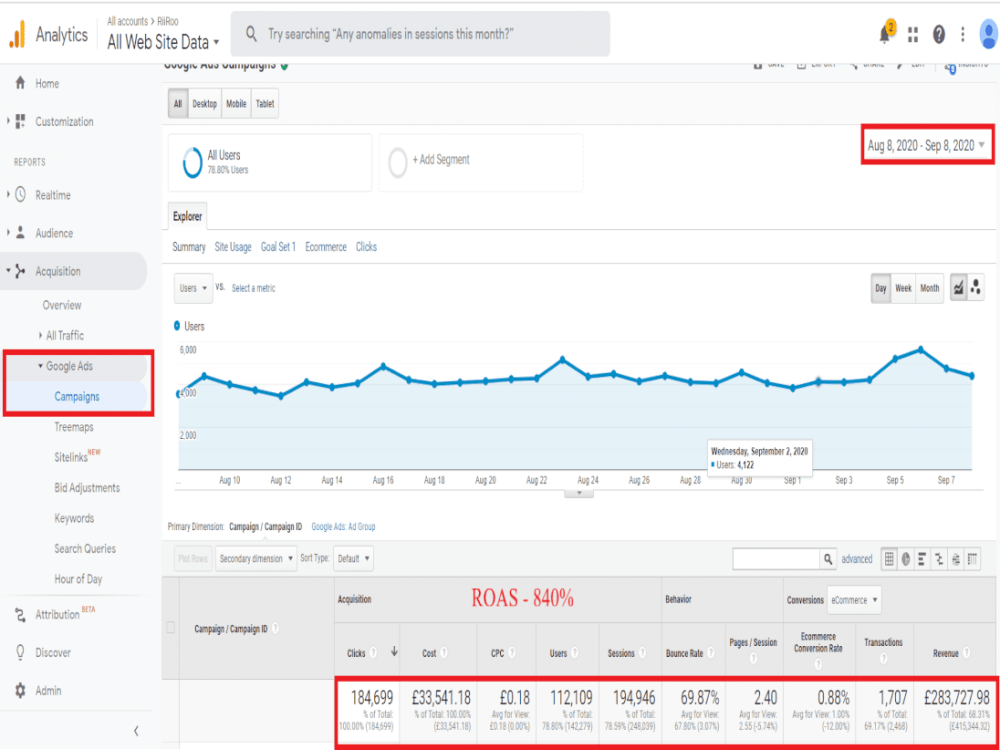Set chart granularity to Day
The height and width of the screenshot is (750, 1000).
pyautogui.click(x=881, y=288)
